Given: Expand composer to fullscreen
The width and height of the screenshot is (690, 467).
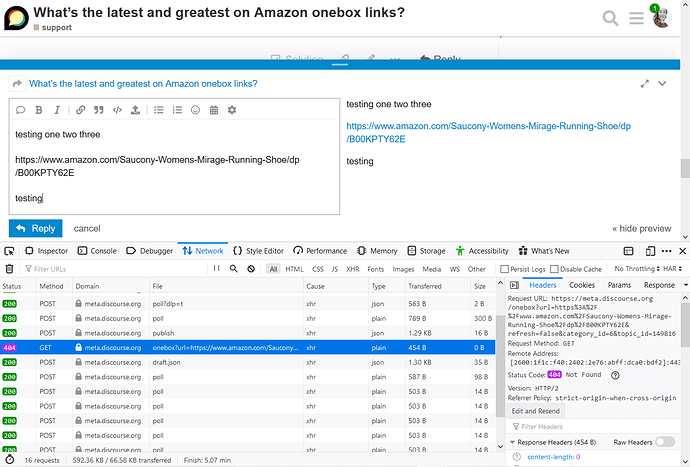Looking at the screenshot, I should (x=645, y=84).
